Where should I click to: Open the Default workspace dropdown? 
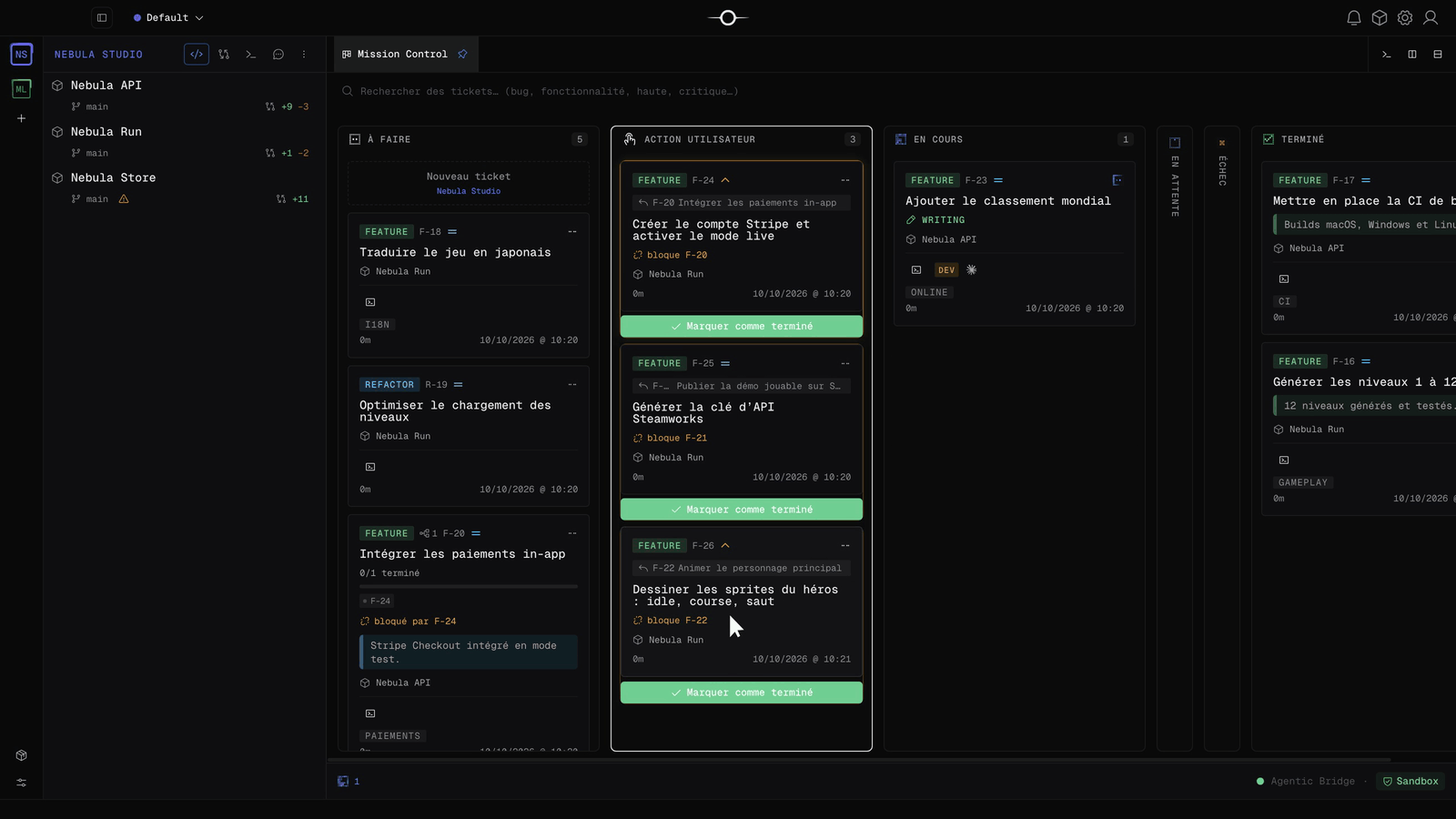pyautogui.click(x=168, y=17)
